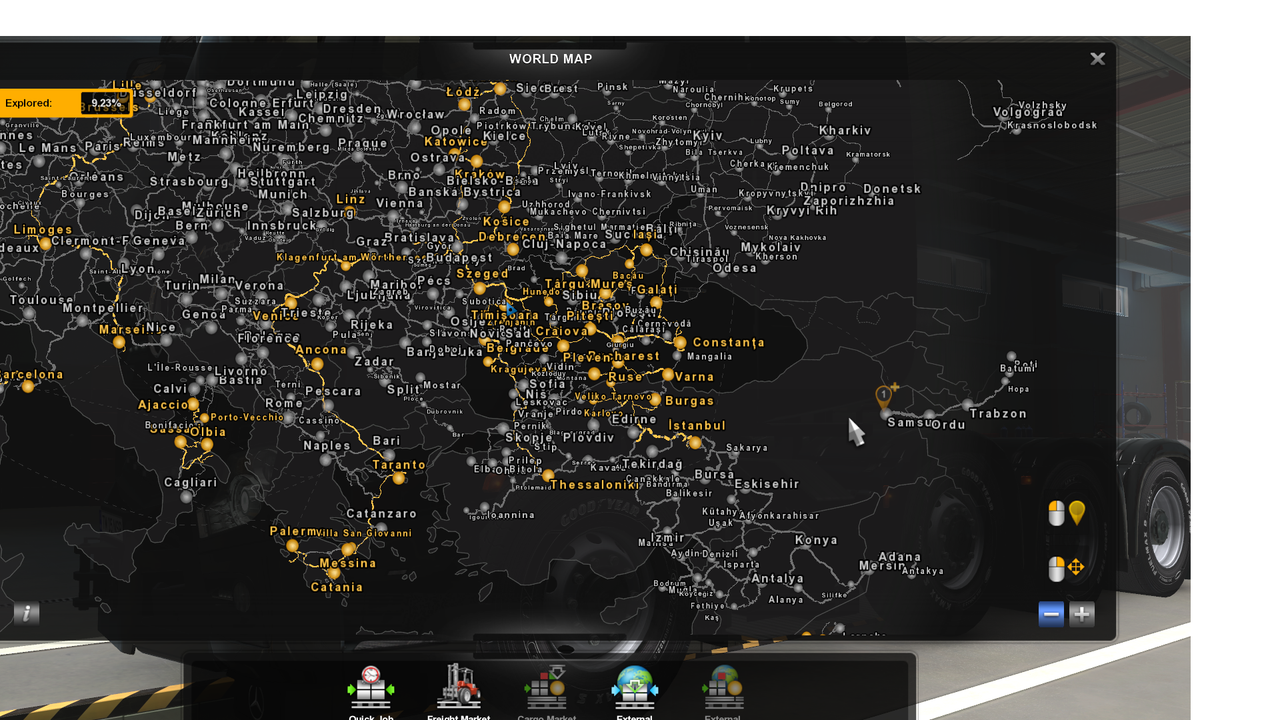Click the Eskisehir city label

tap(767, 484)
